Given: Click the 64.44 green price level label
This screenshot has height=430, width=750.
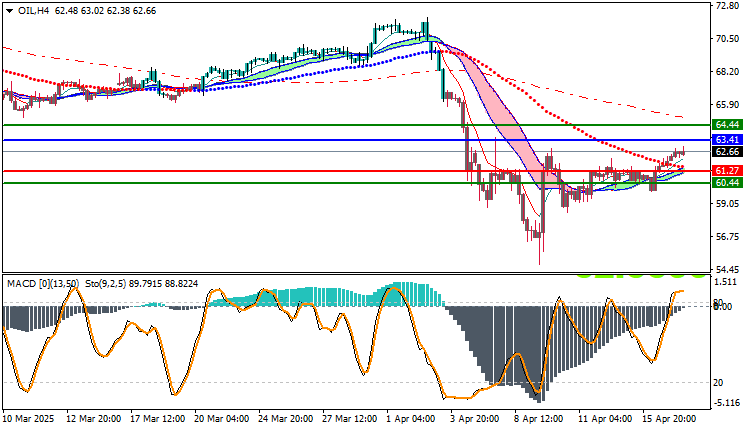Looking at the screenshot, I should pos(728,125).
